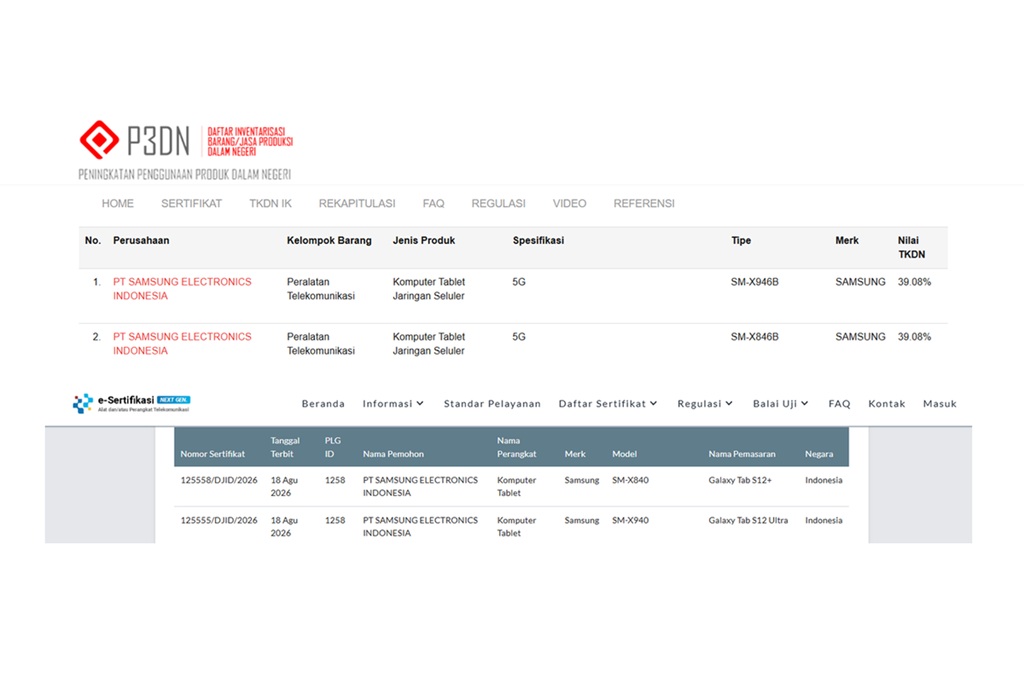Screen dimensions: 1024x682
Task: Click the Galaxy Tab S12+ cell
Action: click(x=740, y=480)
